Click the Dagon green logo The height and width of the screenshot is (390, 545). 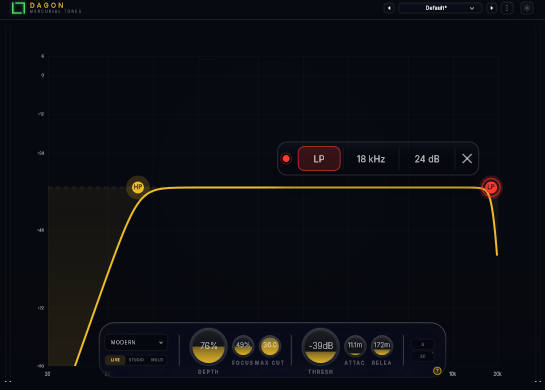[x=18, y=8]
